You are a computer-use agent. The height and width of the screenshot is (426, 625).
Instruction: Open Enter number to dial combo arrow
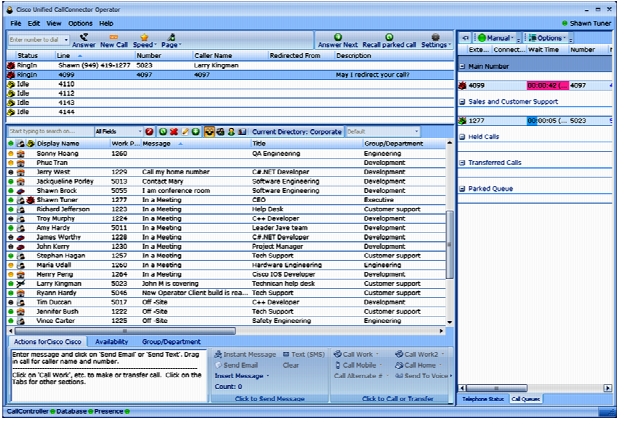pyautogui.click(x=66, y=40)
